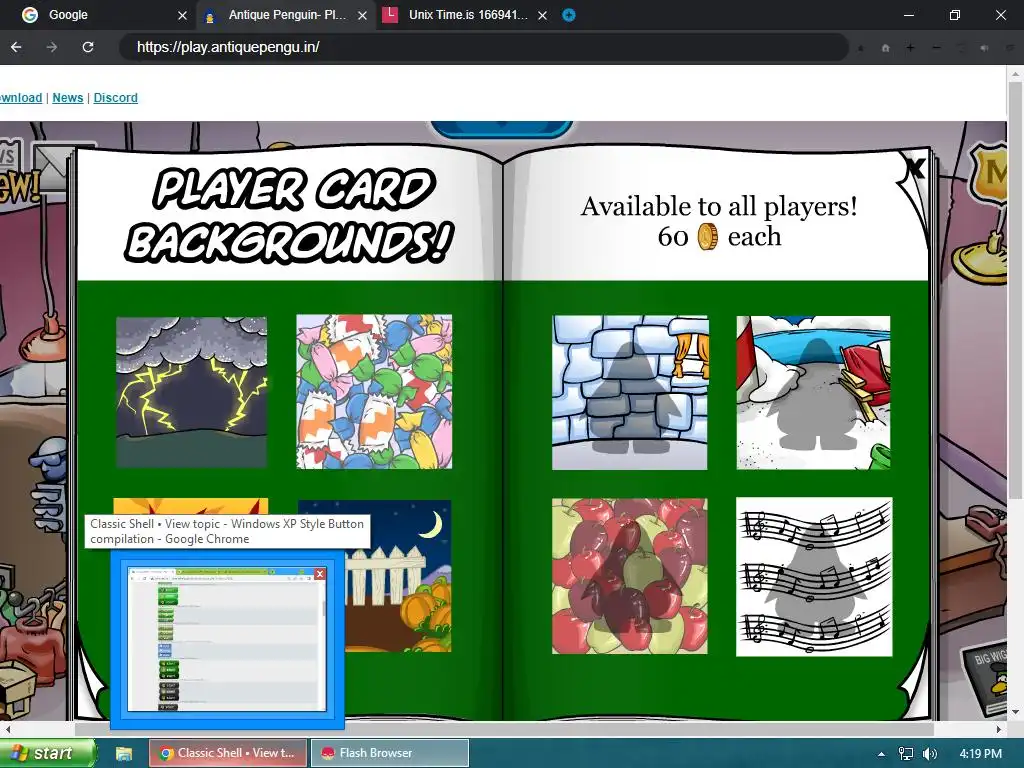
Task: Open the file explorer taskbar icon
Action: [x=124, y=754]
